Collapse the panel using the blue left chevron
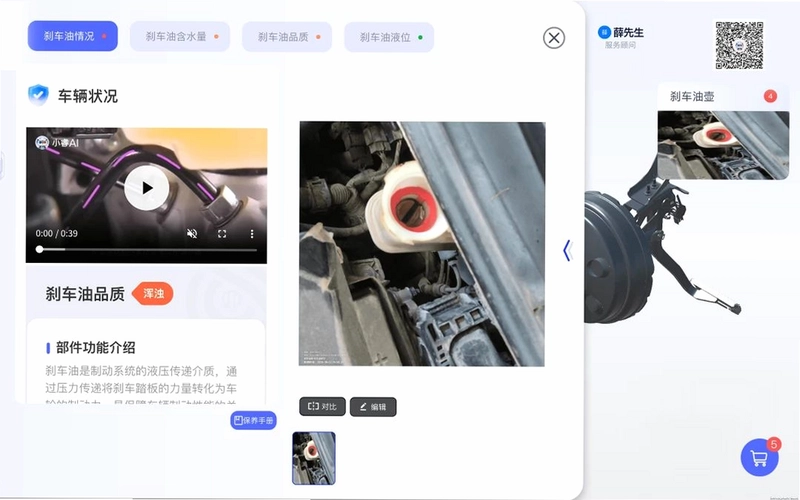 click(x=567, y=251)
